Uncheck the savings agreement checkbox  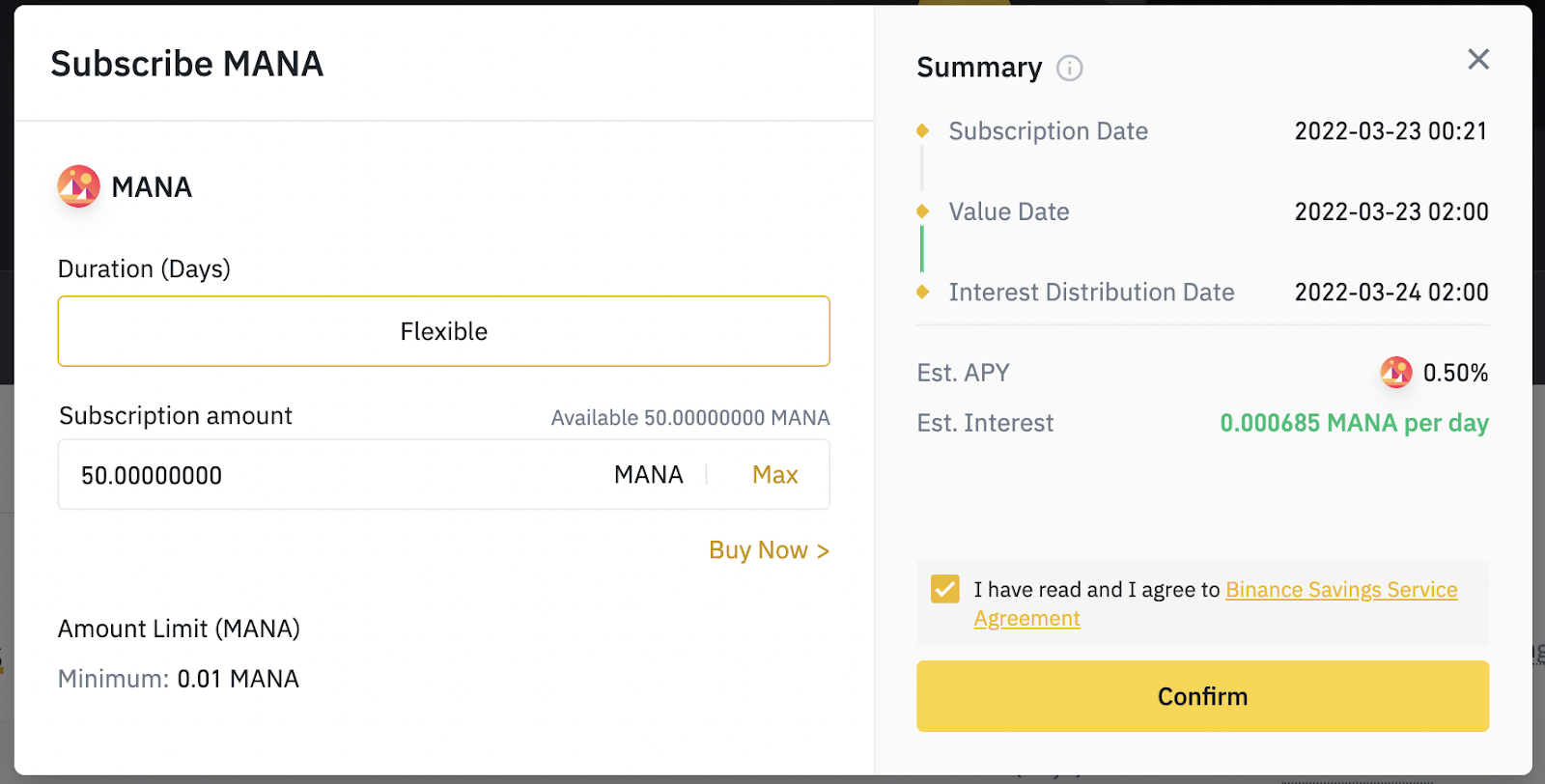coord(943,588)
